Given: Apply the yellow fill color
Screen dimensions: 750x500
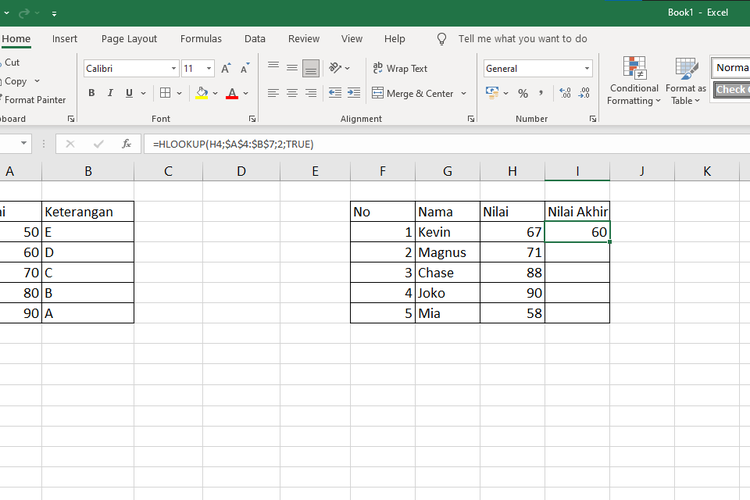Looking at the screenshot, I should pos(202,93).
